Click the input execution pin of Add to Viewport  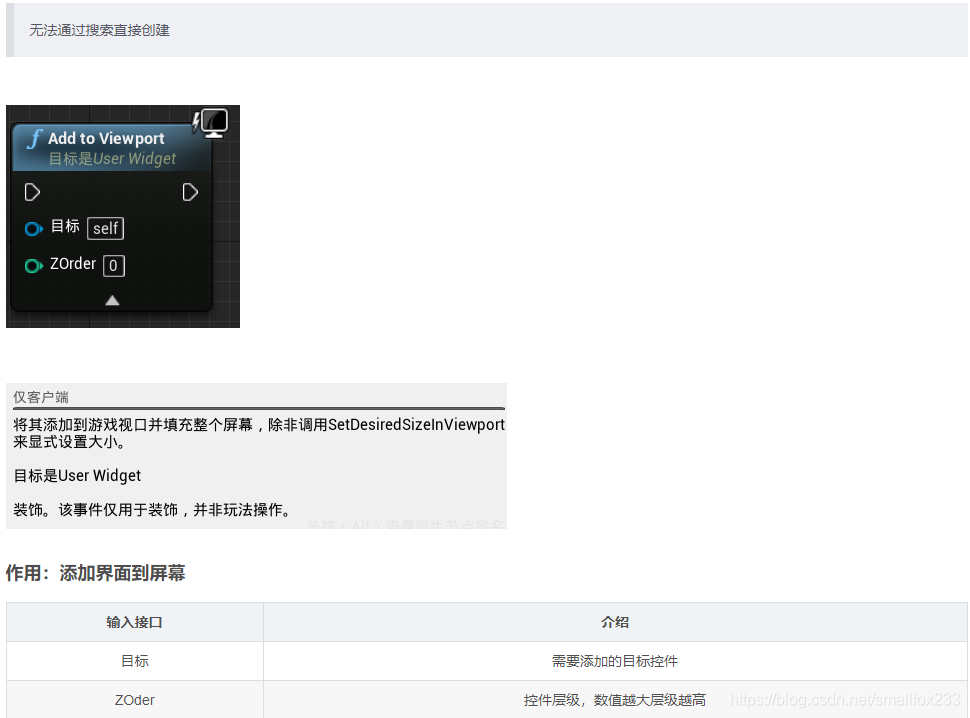tap(32, 192)
